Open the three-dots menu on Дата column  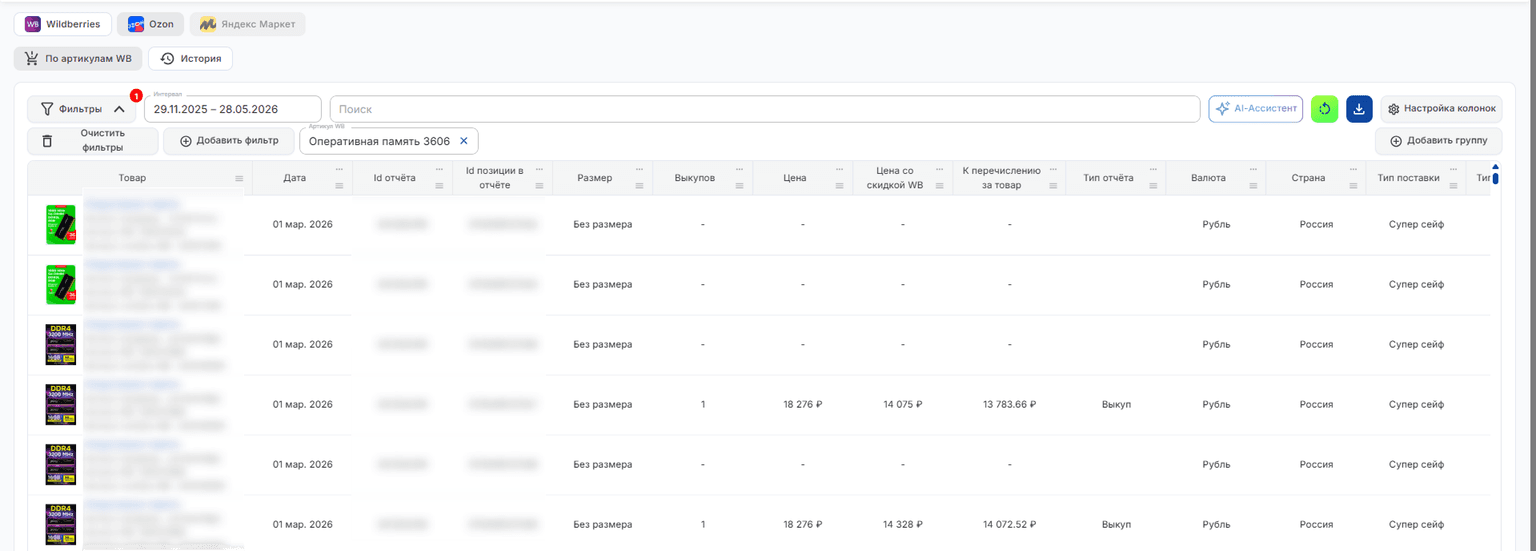pyautogui.click(x=339, y=169)
